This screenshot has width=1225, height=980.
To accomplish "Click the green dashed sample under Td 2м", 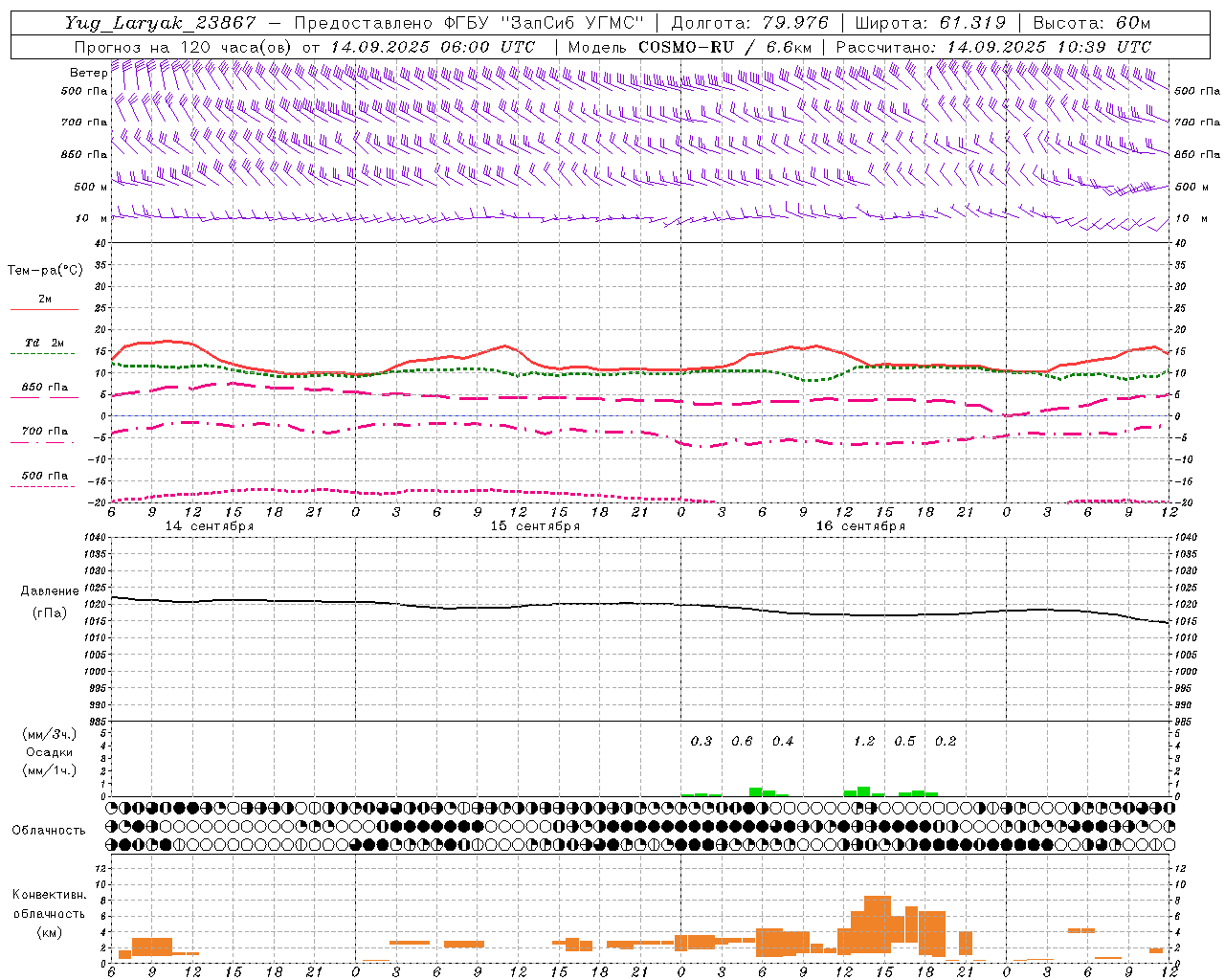I will [x=42, y=353].
